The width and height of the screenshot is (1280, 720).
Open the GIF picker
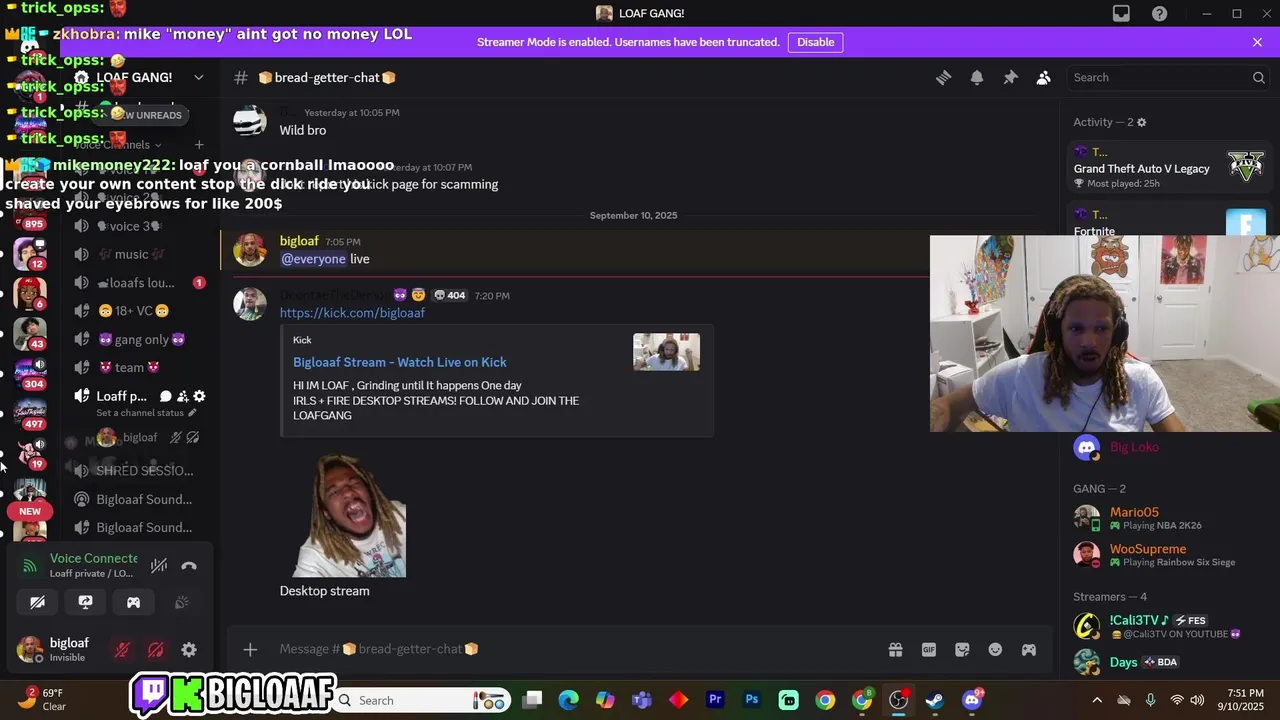pyautogui.click(x=929, y=649)
